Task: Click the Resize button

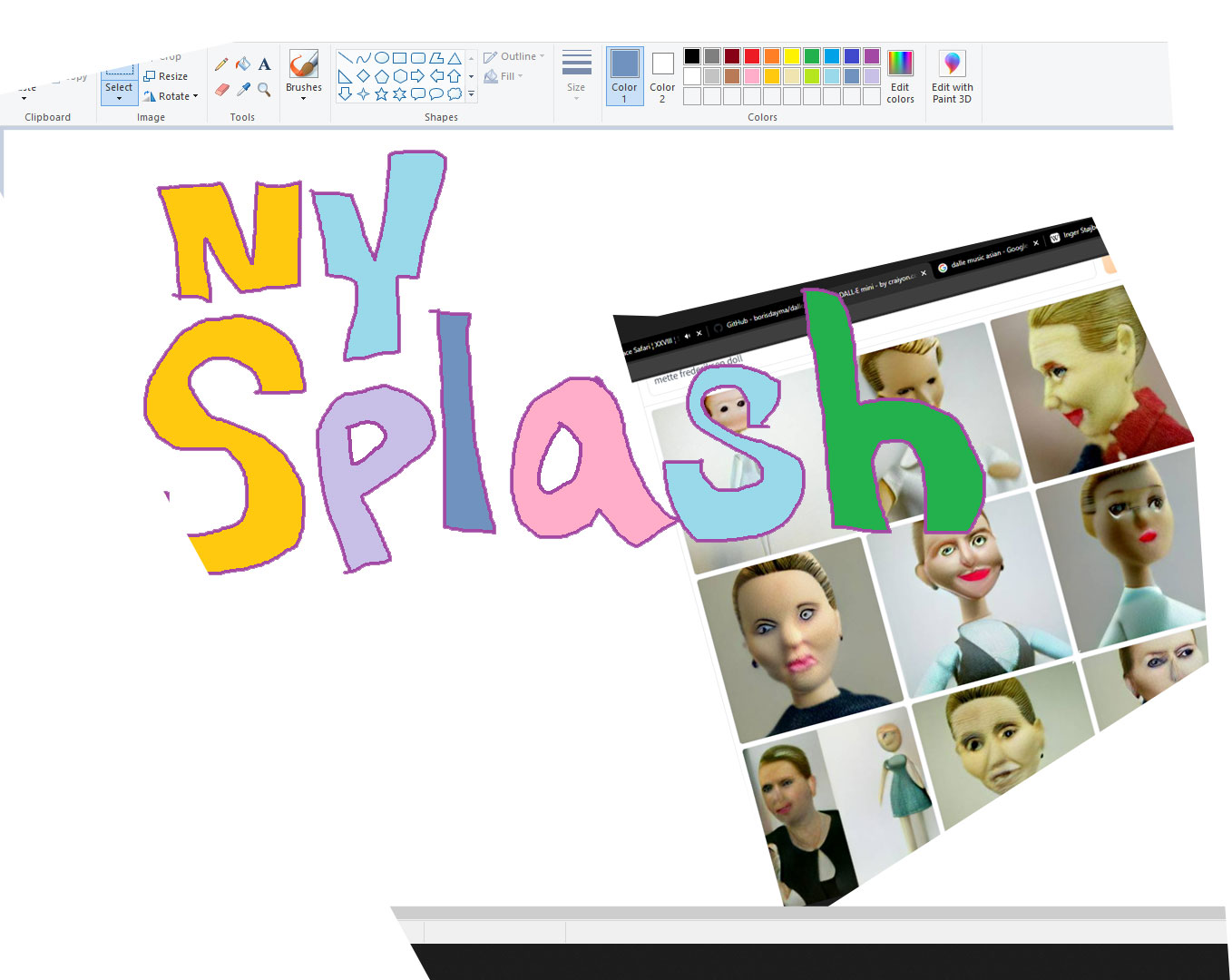Action: [166, 76]
